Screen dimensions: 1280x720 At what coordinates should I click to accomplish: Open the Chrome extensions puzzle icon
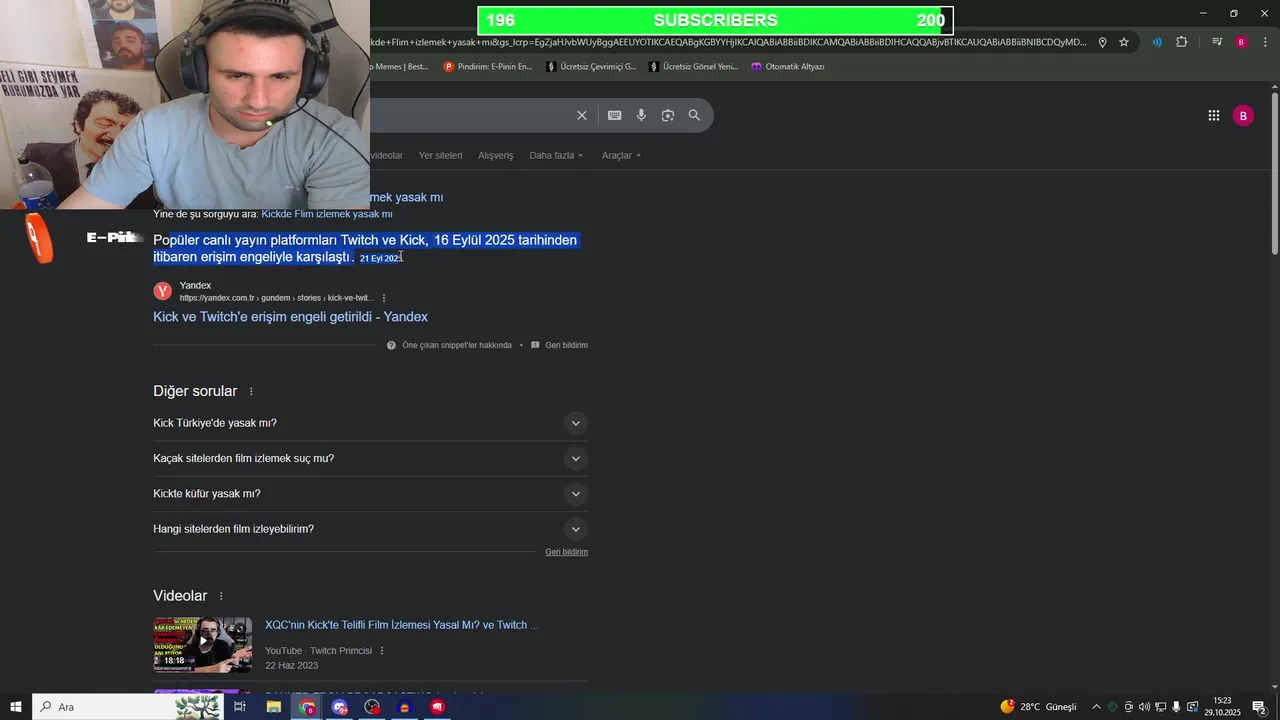pos(1182,42)
